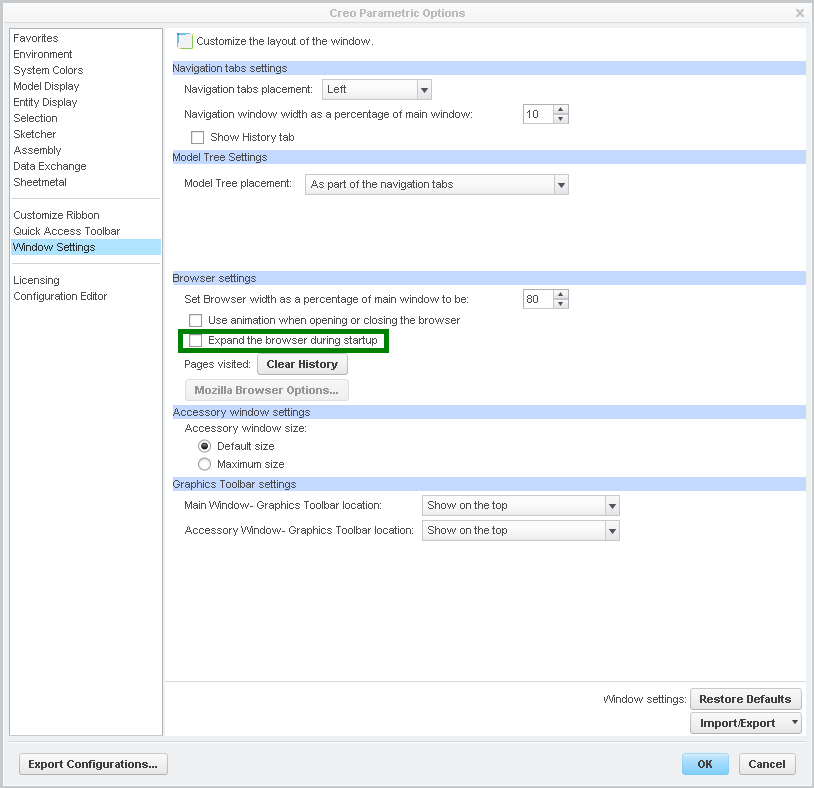This screenshot has height=788, width=814.
Task: Decrease browser width percentage value
Action: coord(561,304)
